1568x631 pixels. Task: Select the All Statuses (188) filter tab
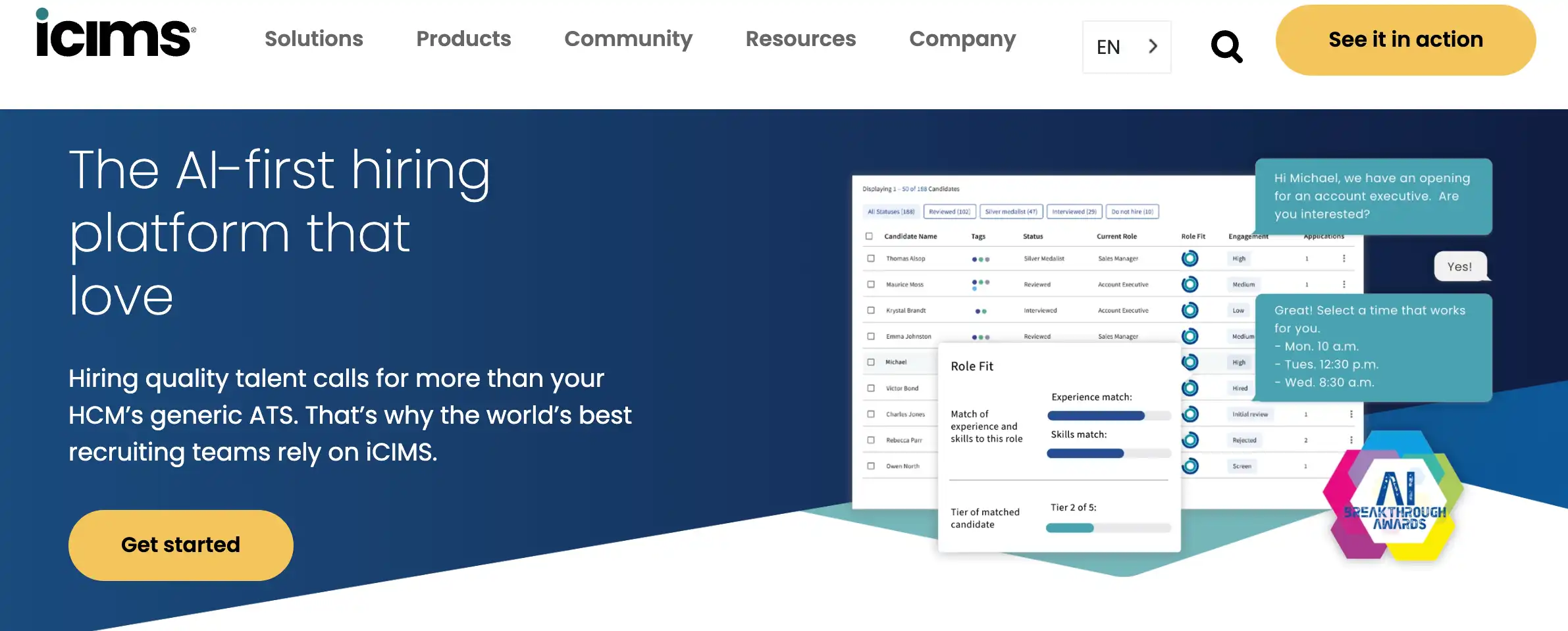pyautogui.click(x=891, y=212)
